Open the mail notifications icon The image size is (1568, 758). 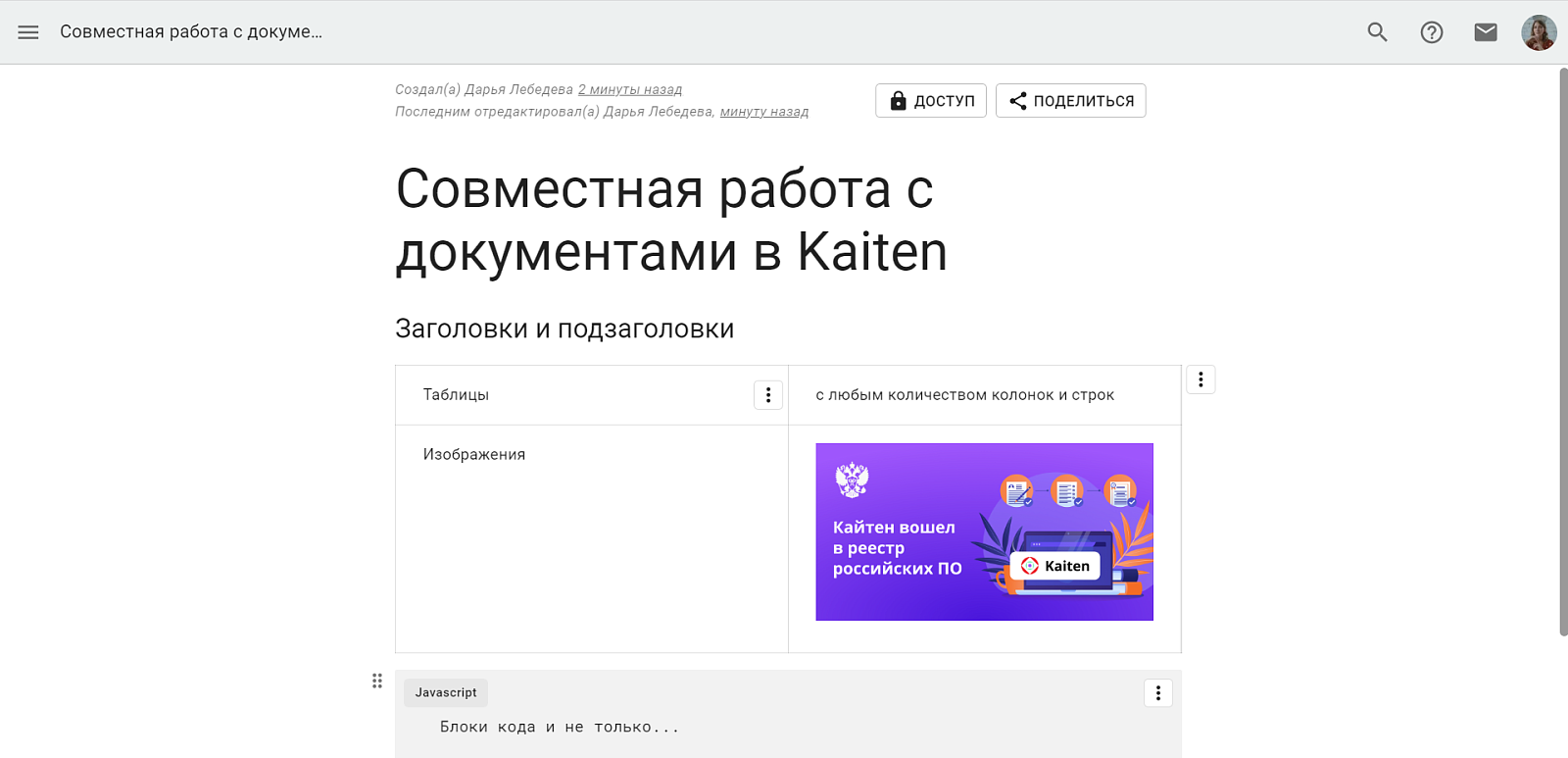click(1486, 32)
